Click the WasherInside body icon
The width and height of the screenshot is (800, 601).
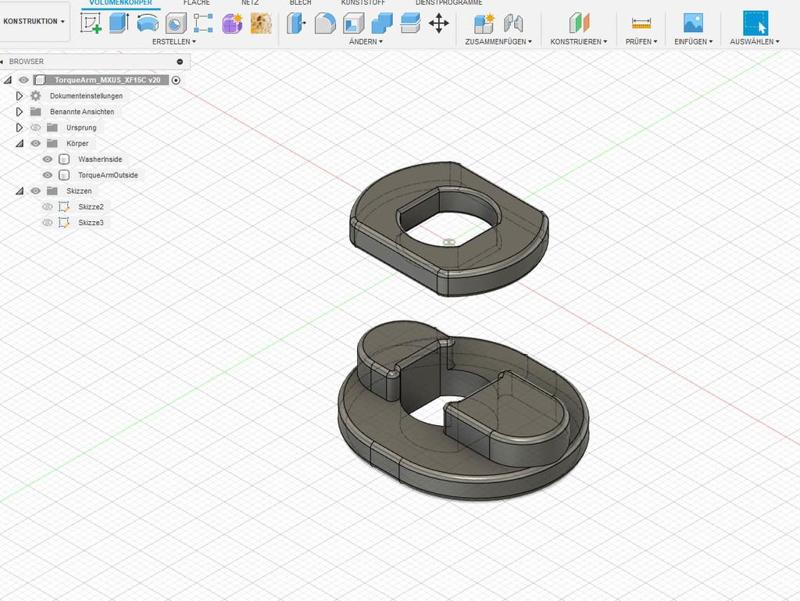pos(64,159)
